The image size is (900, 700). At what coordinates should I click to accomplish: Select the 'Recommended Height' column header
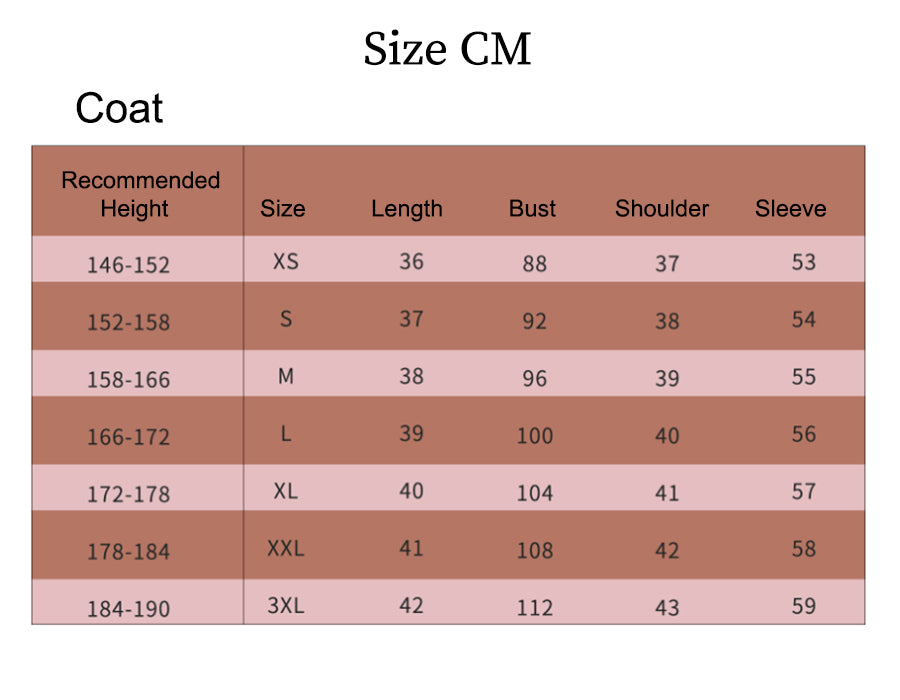tap(140, 194)
